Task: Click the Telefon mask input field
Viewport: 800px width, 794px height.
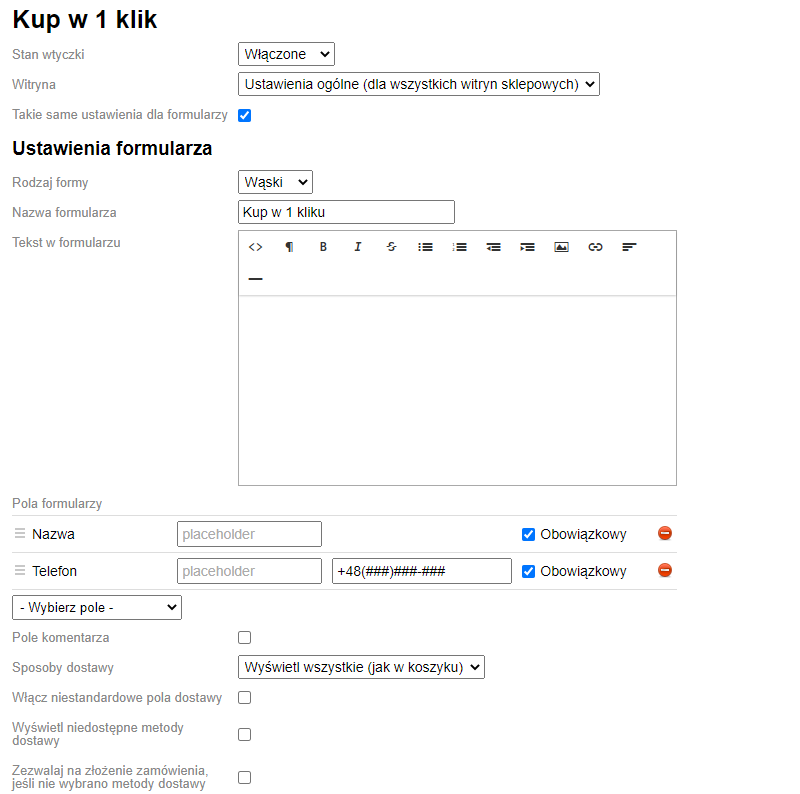Action: [x=421, y=571]
